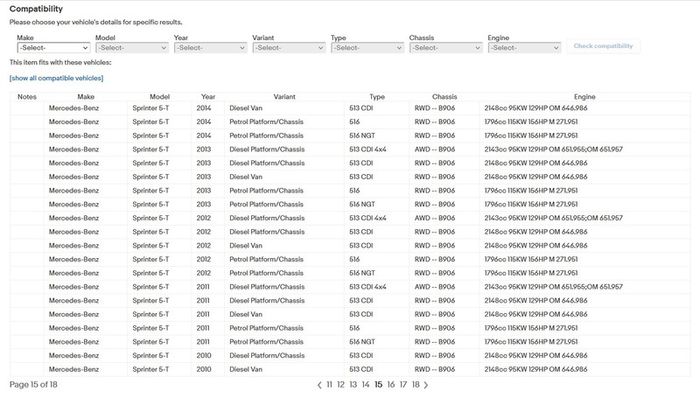700x397 pixels.
Task: Select 2012 Diesel Van variant cell
Action: (246, 246)
